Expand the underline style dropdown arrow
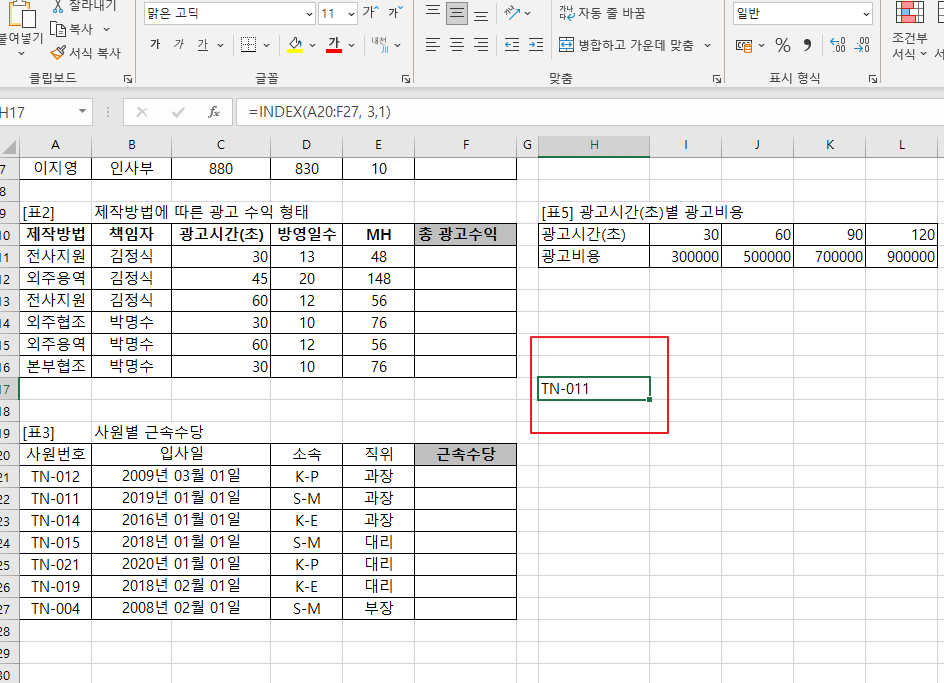This screenshot has width=944, height=683. pos(220,45)
